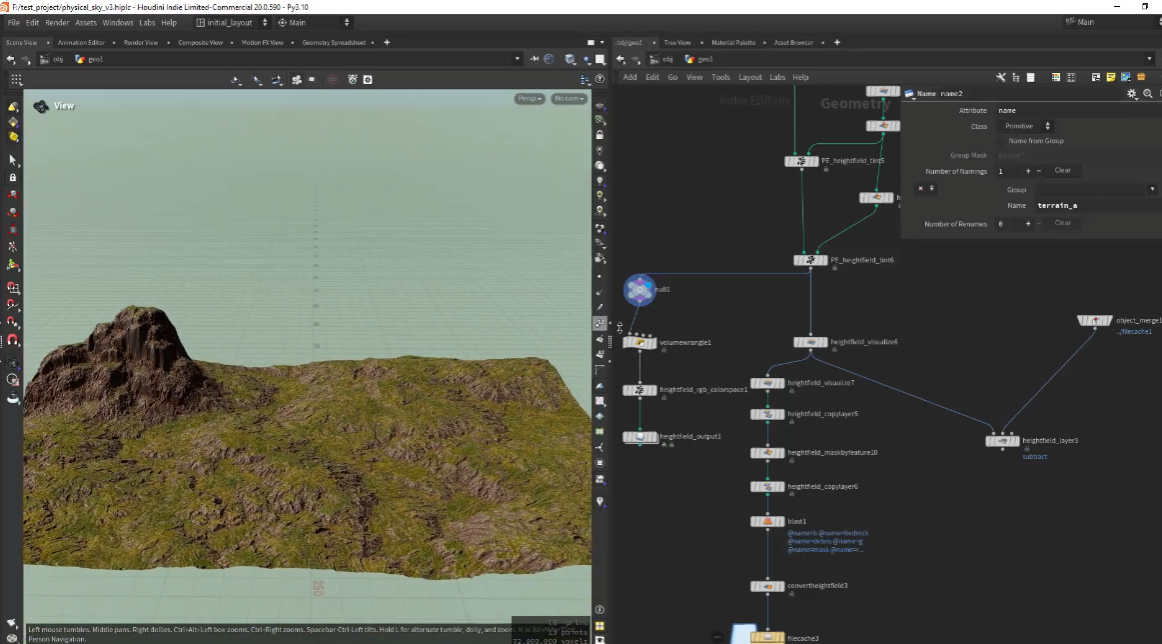
Task: Open the Main radial menu dropdown
Action: [x=312, y=23]
